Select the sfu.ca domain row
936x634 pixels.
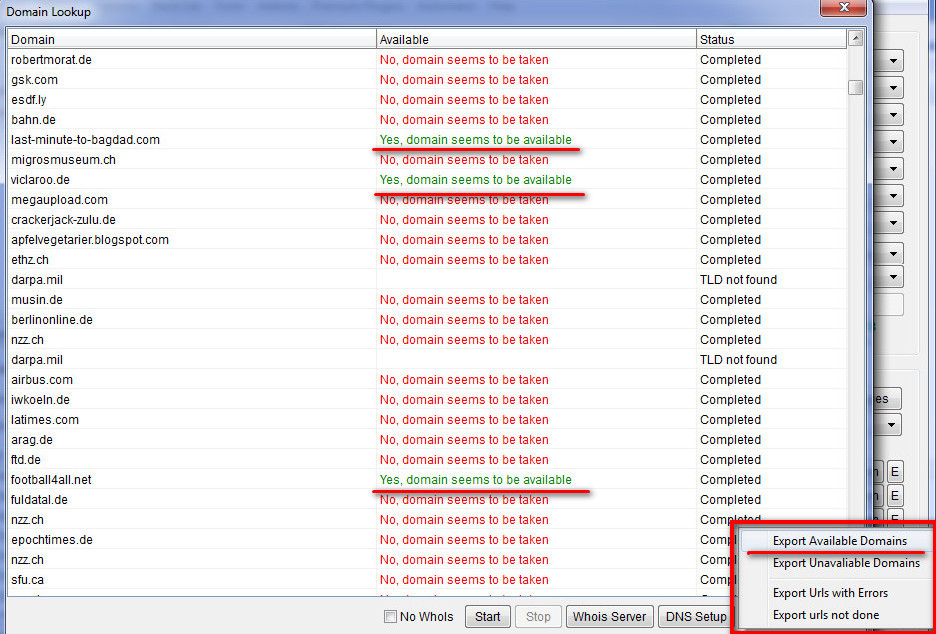427,580
